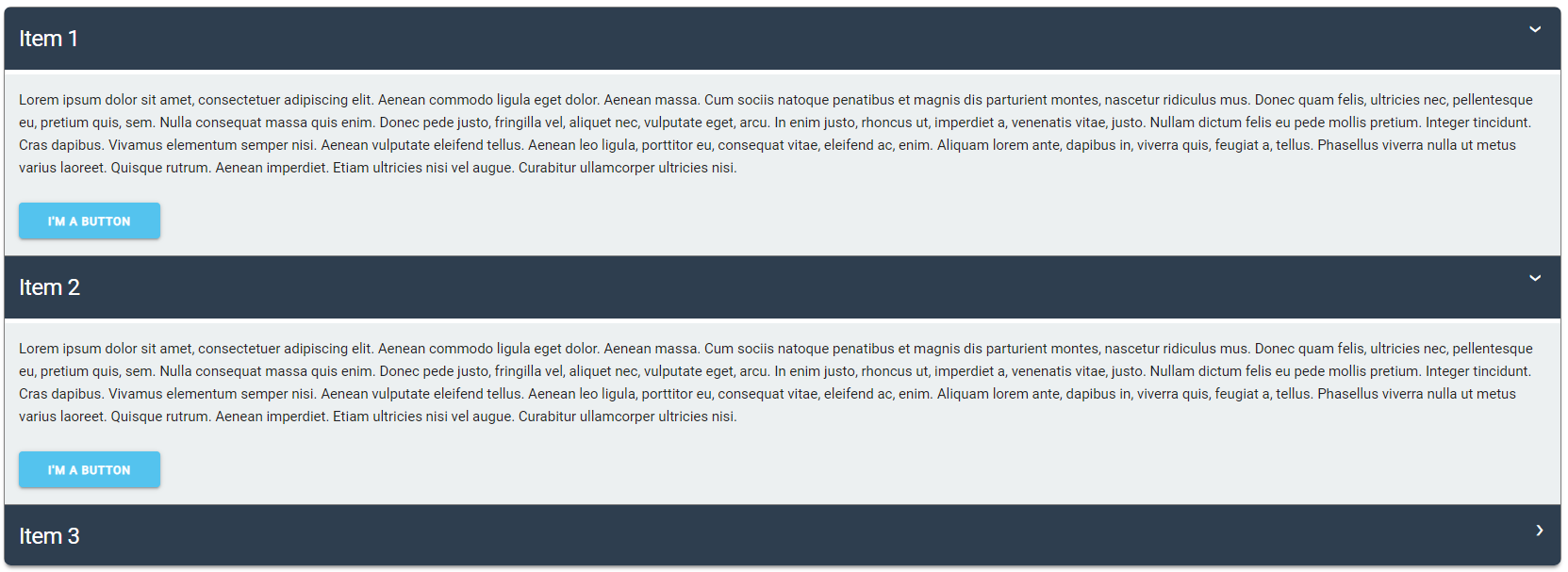Click the Lorem ipsum paragraph in Item 2
The height and width of the screenshot is (572, 1568).
773,383
